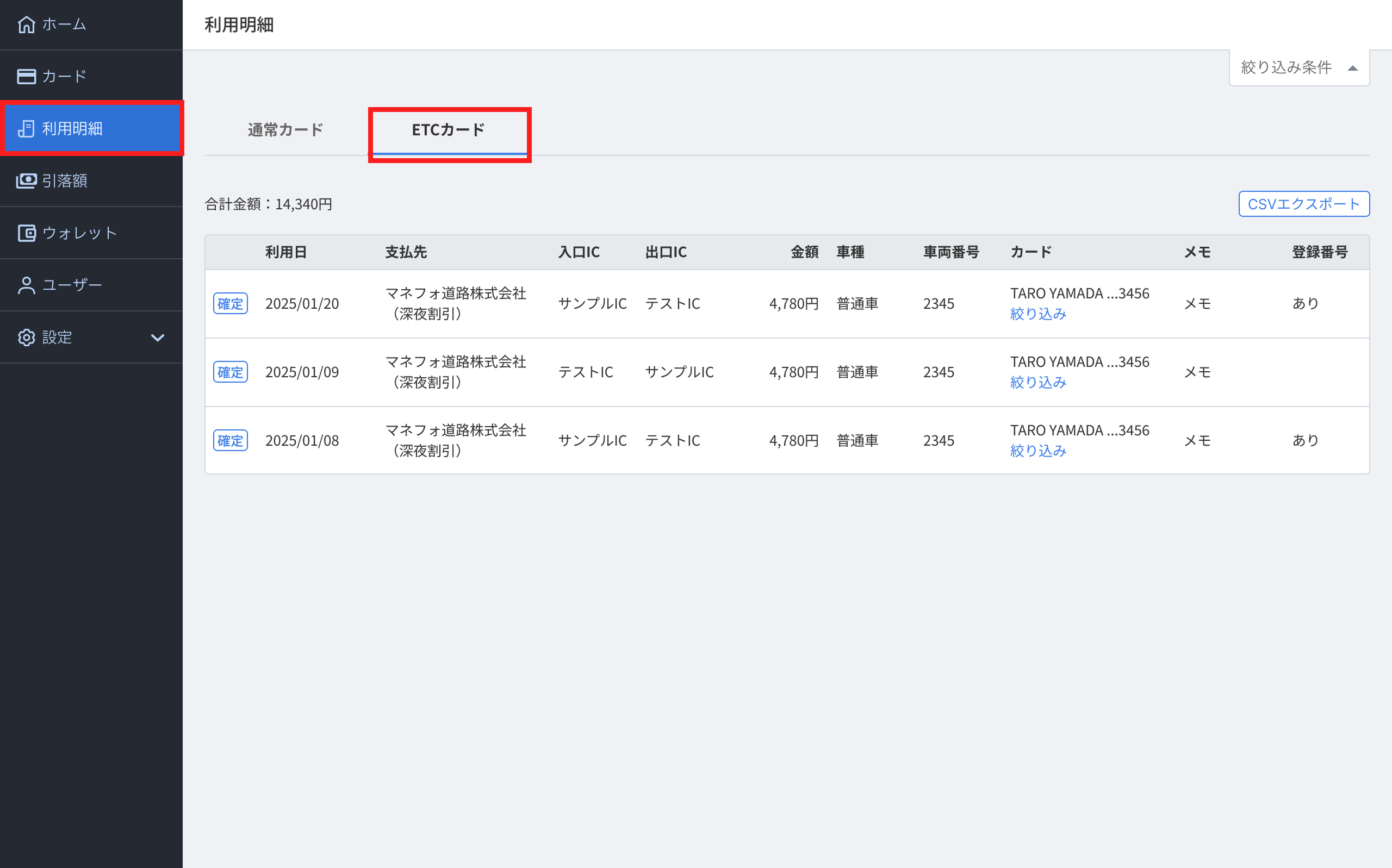This screenshot has width=1392, height=868.
Task: Click the Card icon in sidebar
Action: (x=27, y=76)
